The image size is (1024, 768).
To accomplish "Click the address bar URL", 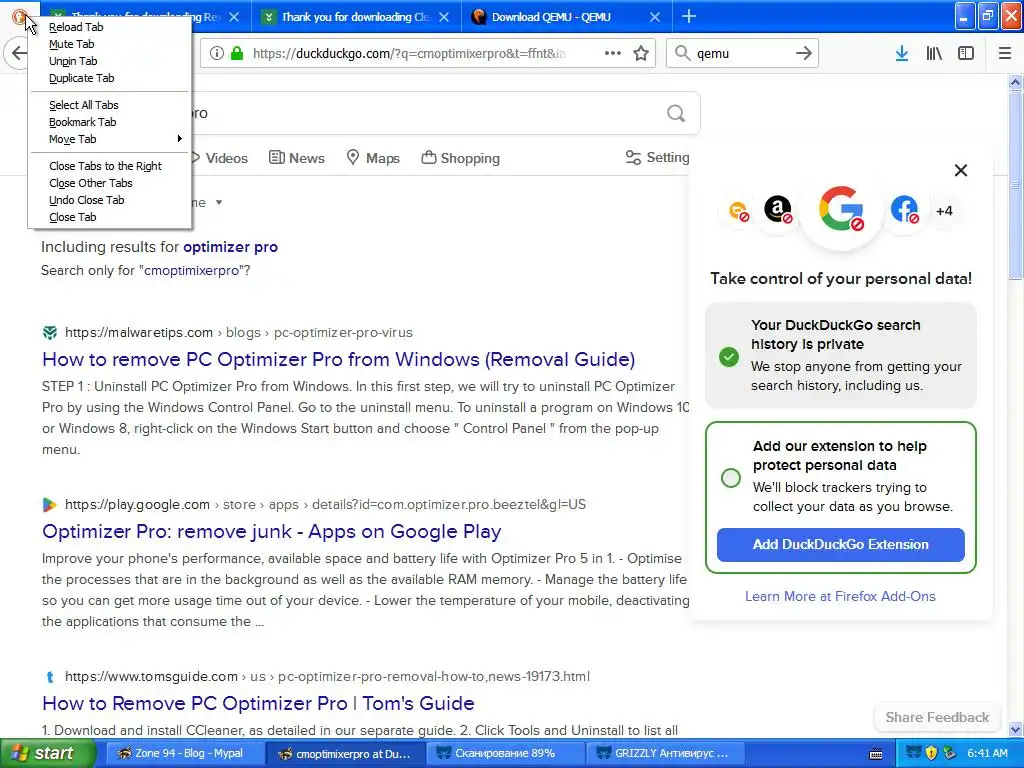I will (x=409, y=53).
